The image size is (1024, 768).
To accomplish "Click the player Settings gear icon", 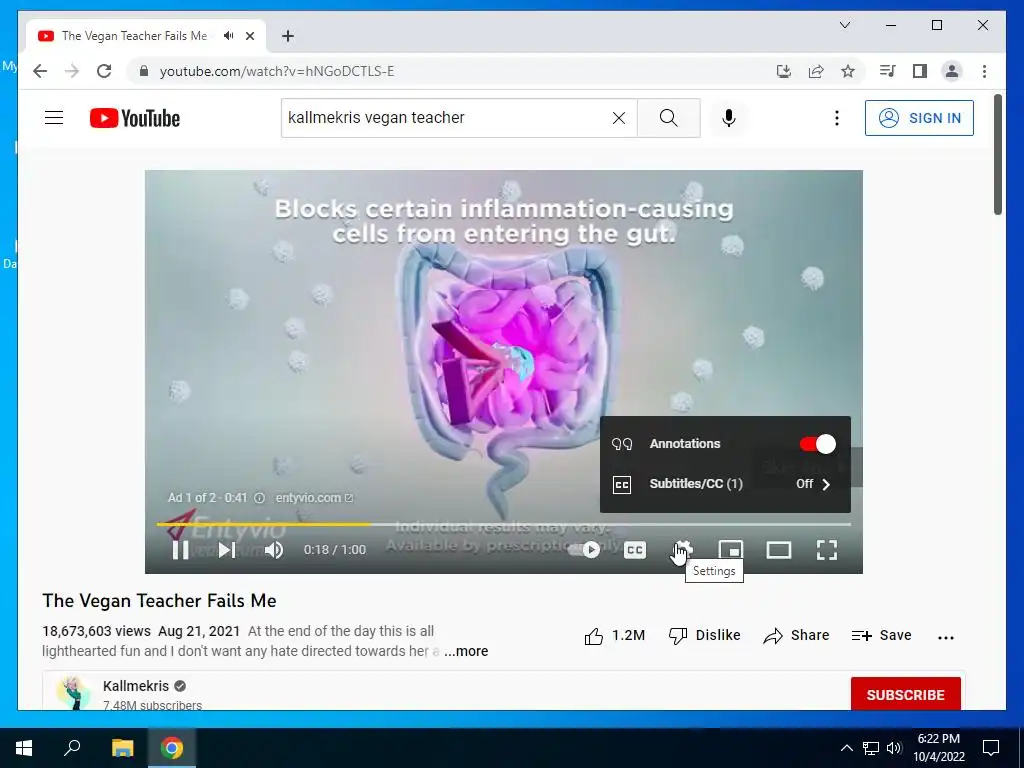I will tap(682, 550).
